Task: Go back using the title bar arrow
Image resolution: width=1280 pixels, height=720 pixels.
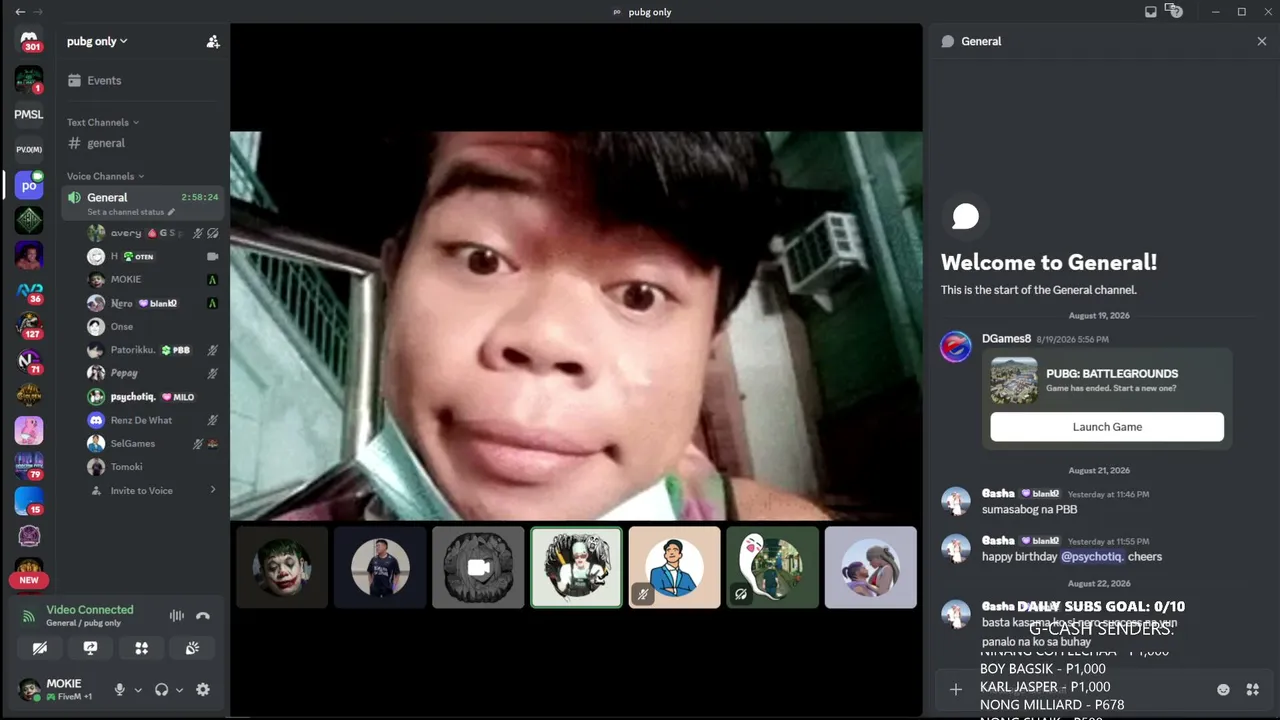Action: 20,12
